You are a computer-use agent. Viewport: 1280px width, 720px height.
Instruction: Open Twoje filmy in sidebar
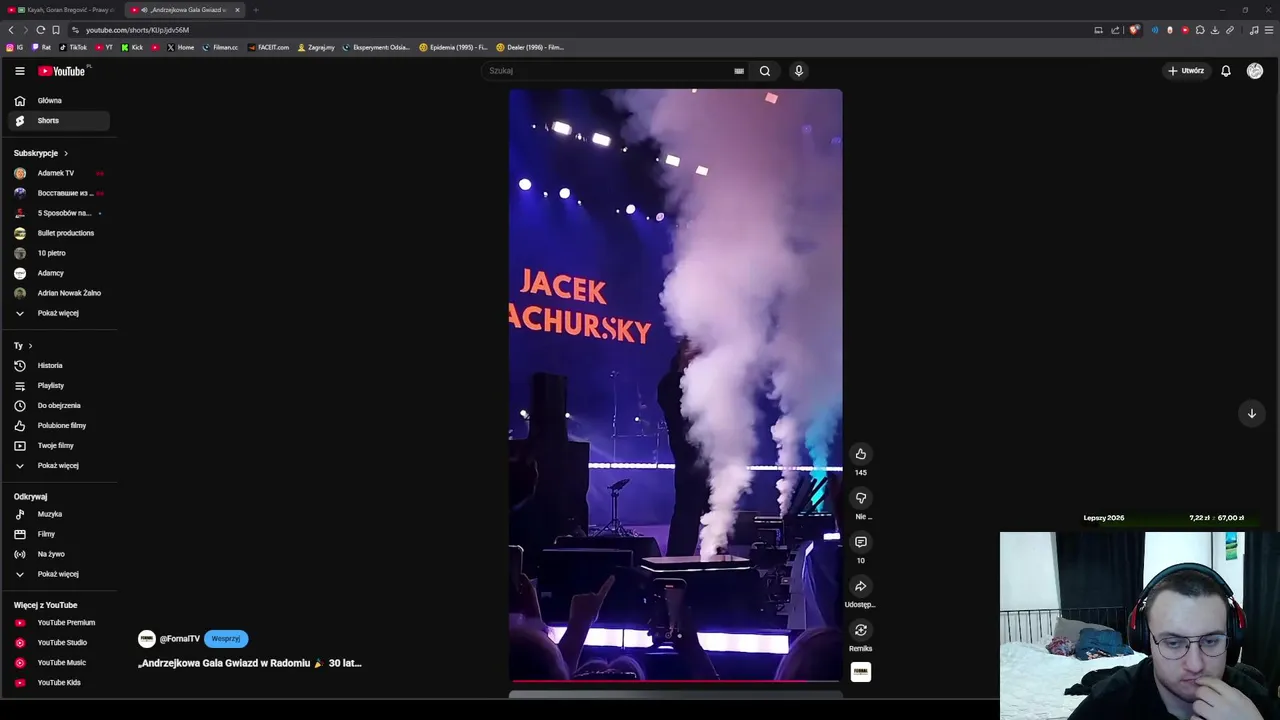[59, 446]
